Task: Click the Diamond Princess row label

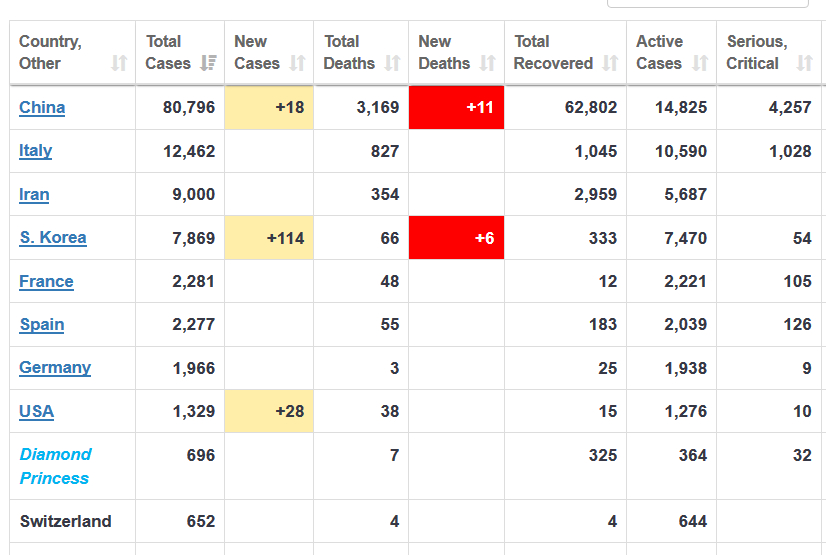Action: (x=55, y=466)
